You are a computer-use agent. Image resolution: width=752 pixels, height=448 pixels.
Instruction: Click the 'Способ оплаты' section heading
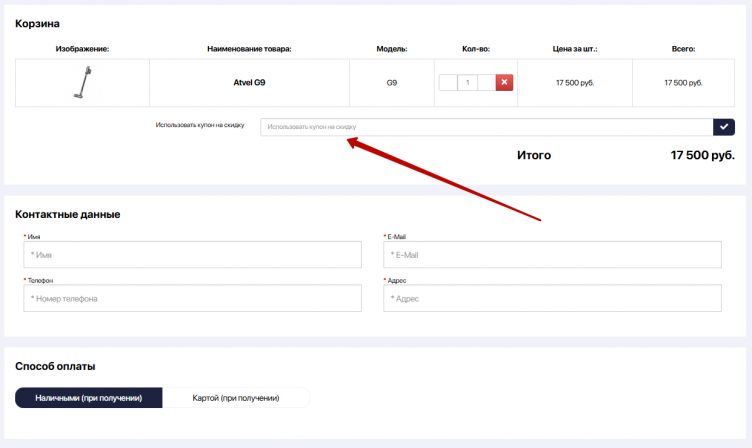click(x=55, y=366)
